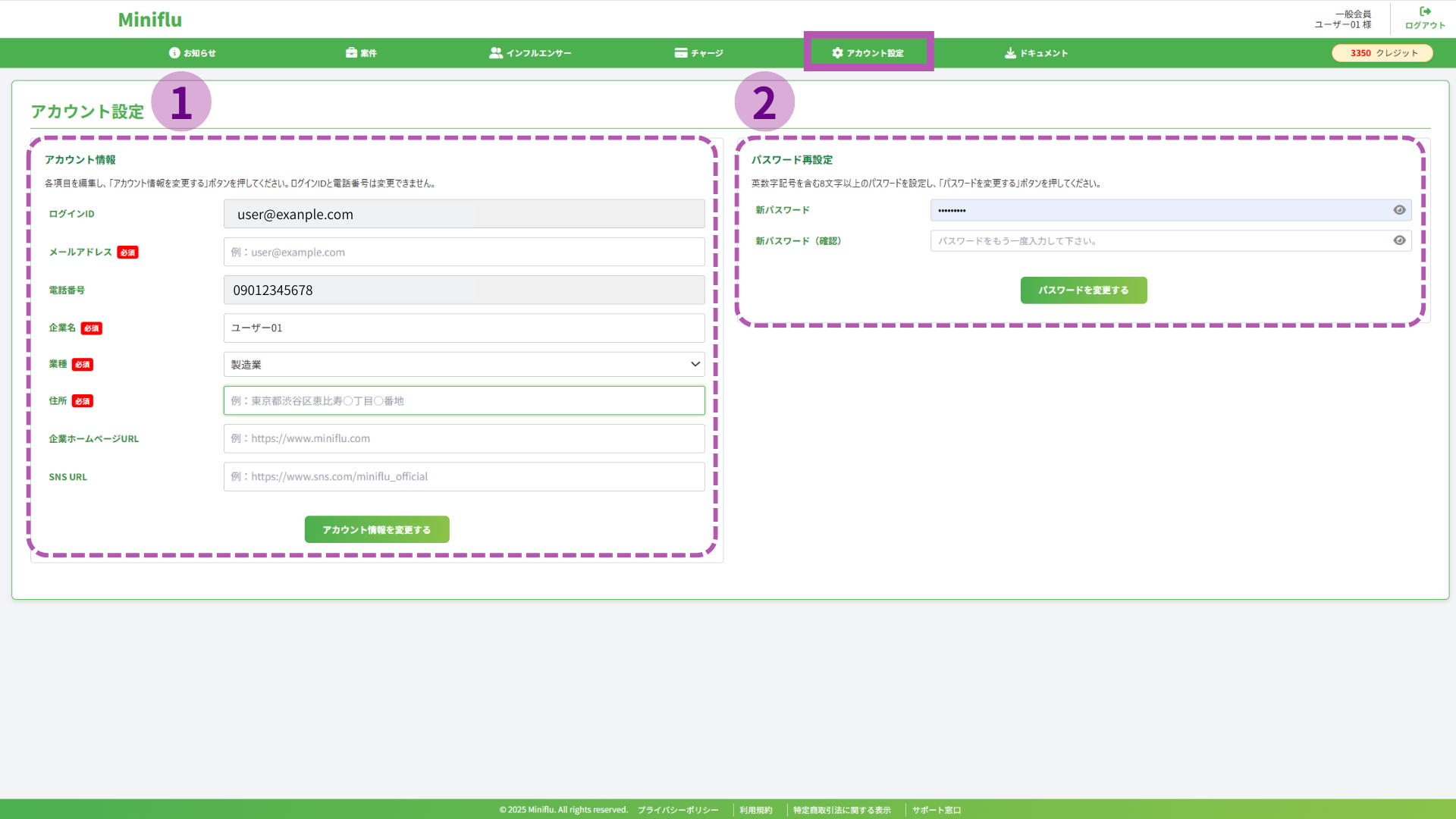
Task: Focus the メールアドレス input field
Action: coord(463,253)
